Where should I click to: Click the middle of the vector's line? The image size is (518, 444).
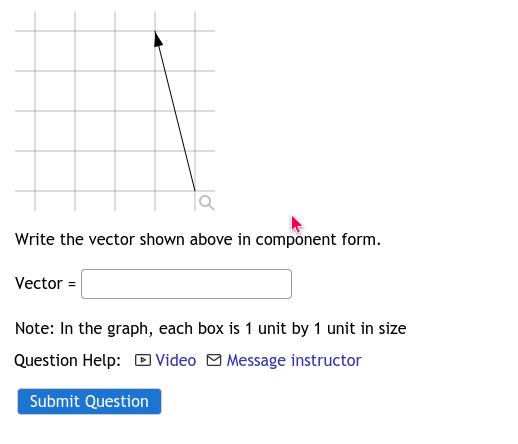(x=175, y=111)
